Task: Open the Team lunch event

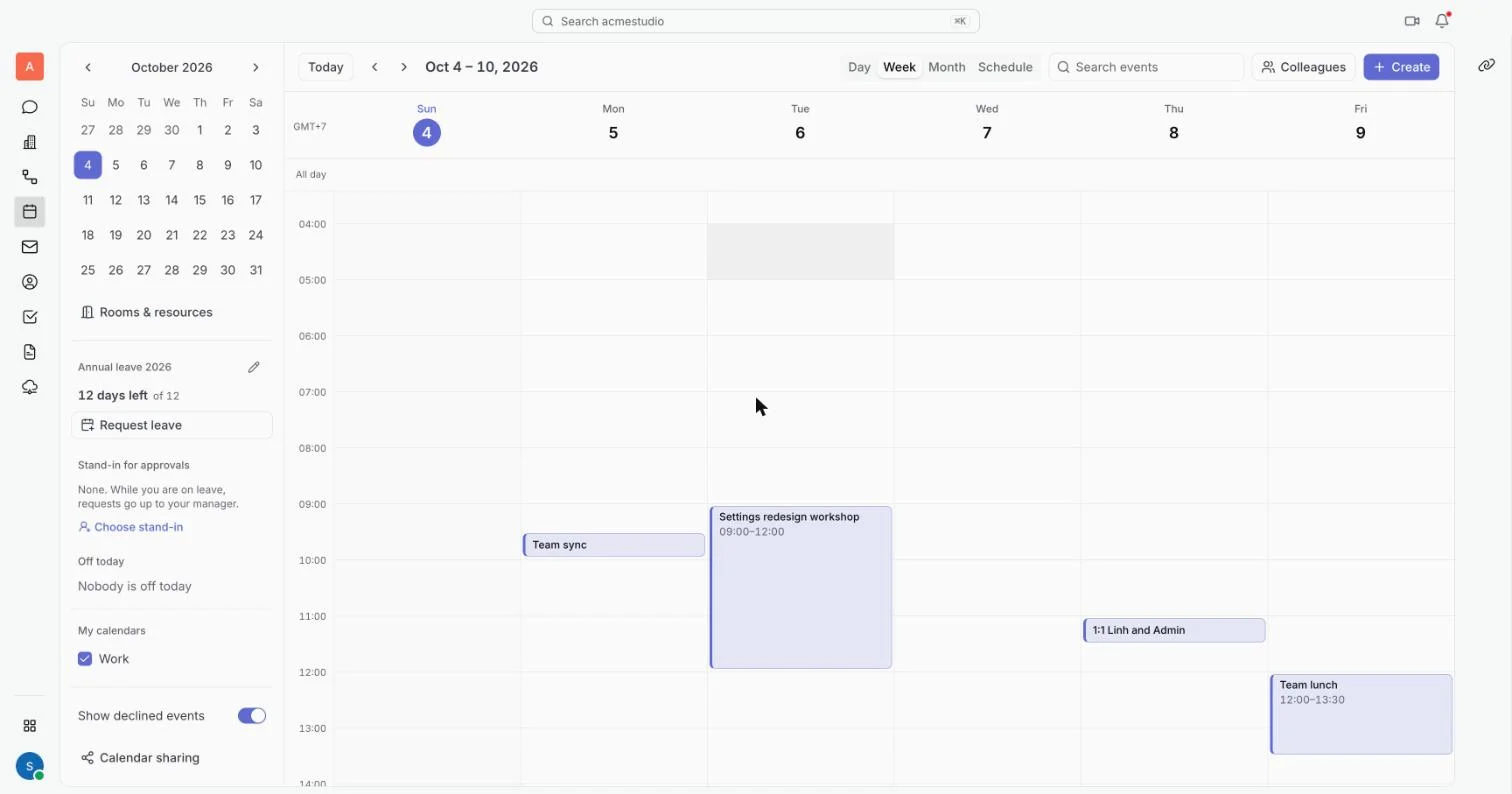Action: pyautogui.click(x=1361, y=714)
